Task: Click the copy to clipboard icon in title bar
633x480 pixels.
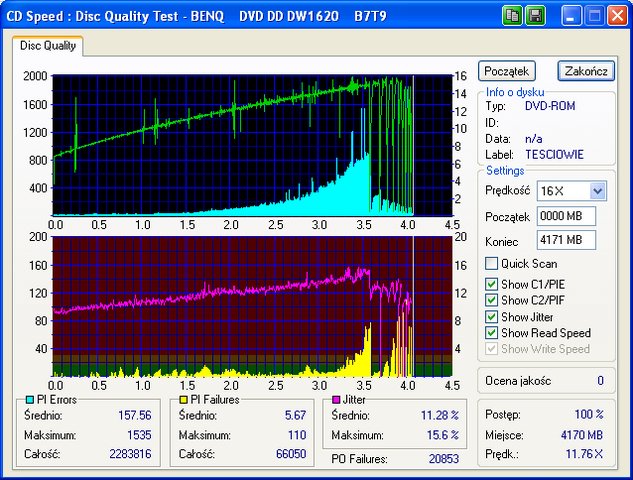Action: [x=513, y=16]
